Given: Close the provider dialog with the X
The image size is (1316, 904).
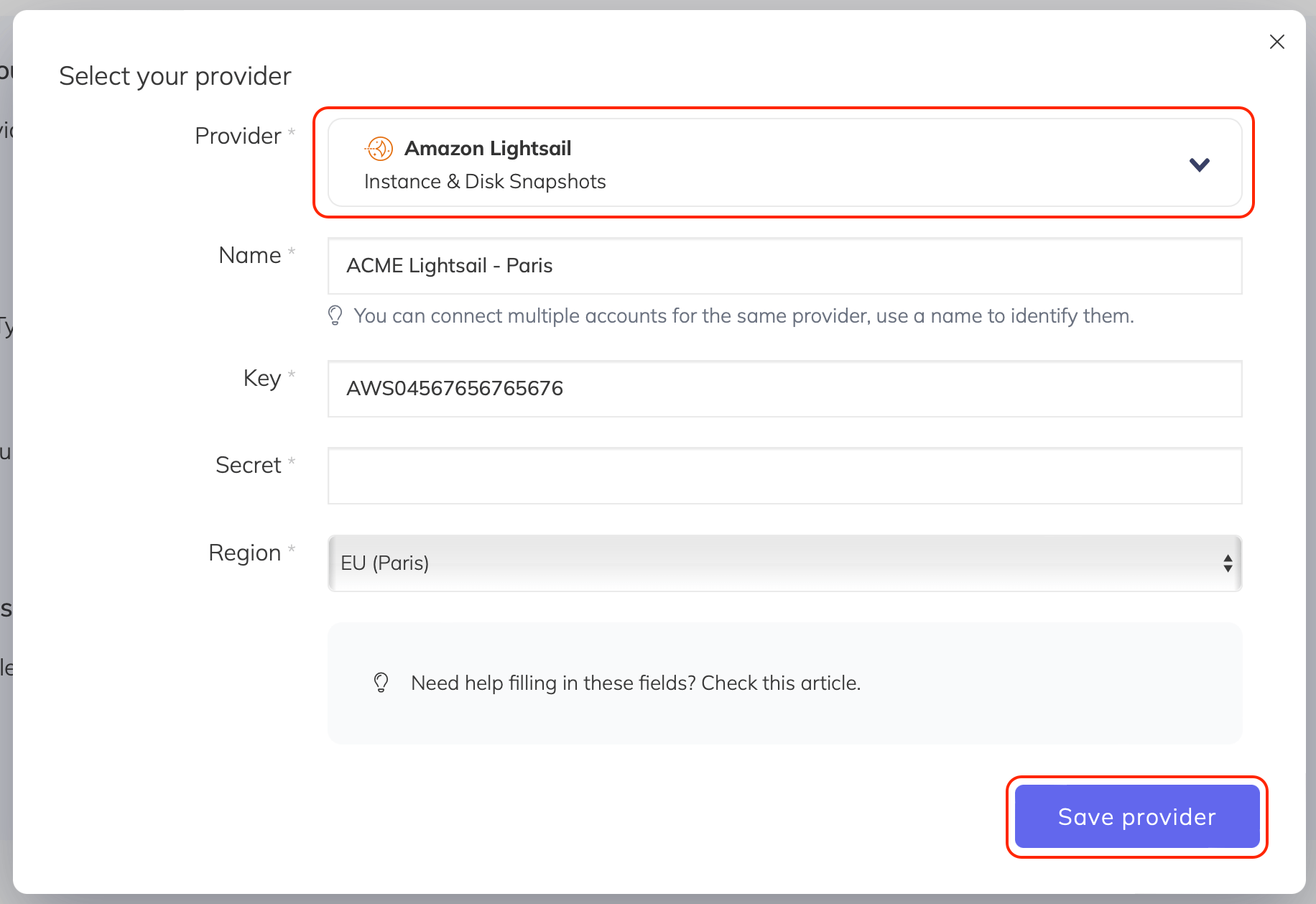Looking at the screenshot, I should coord(1276,42).
